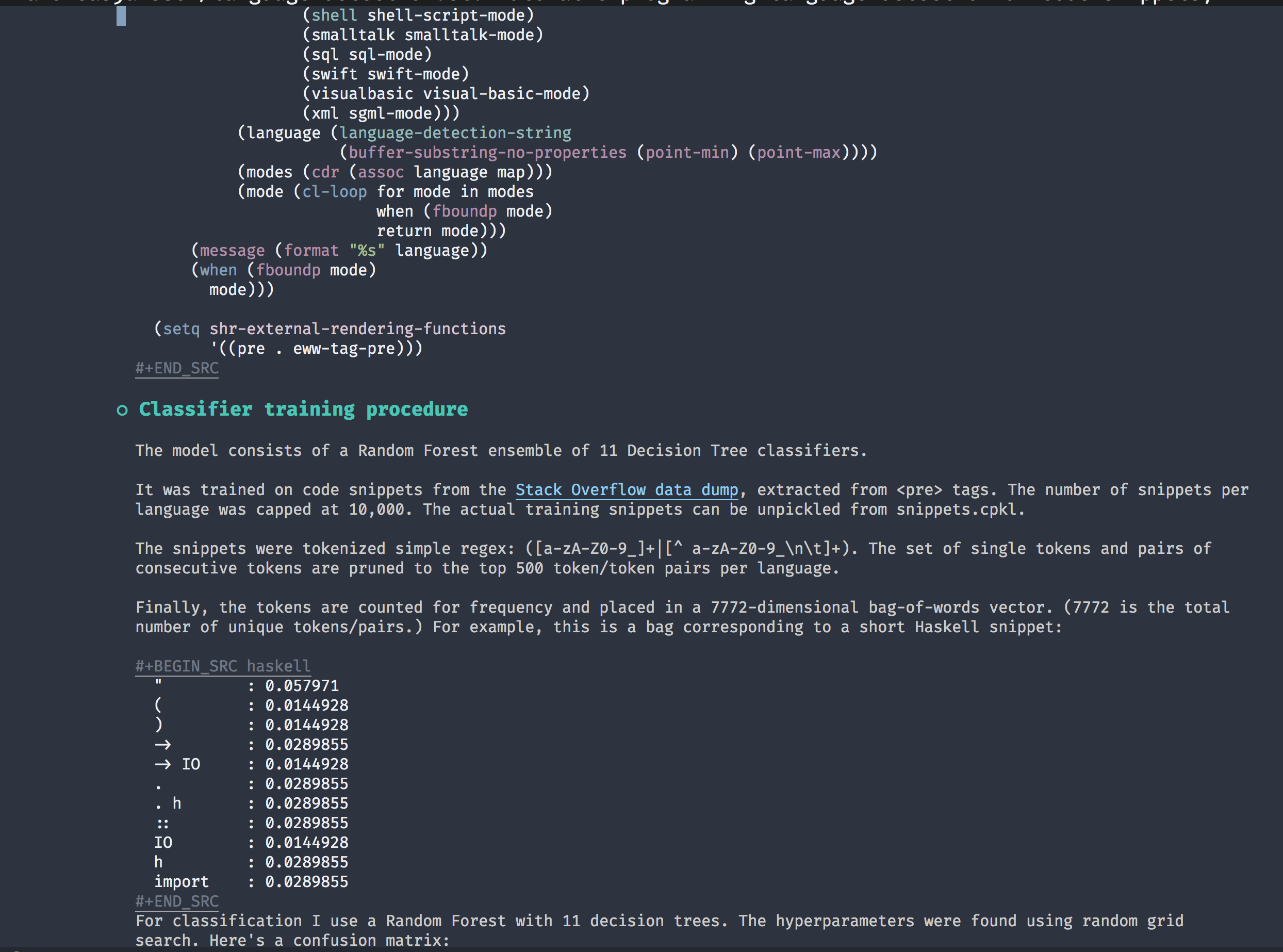The width and height of the screenshot is (1283, 952).
Task: Collapse the Classifier training procedure heading
Action: [303, 409]
